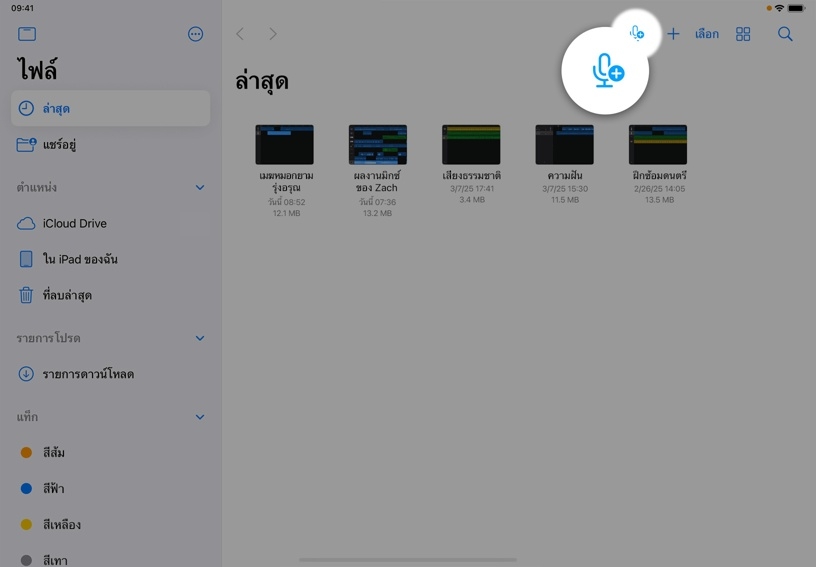The image size is (816, 567).
Task: Open iCloud Drive location
Action: tap(74, 223)
